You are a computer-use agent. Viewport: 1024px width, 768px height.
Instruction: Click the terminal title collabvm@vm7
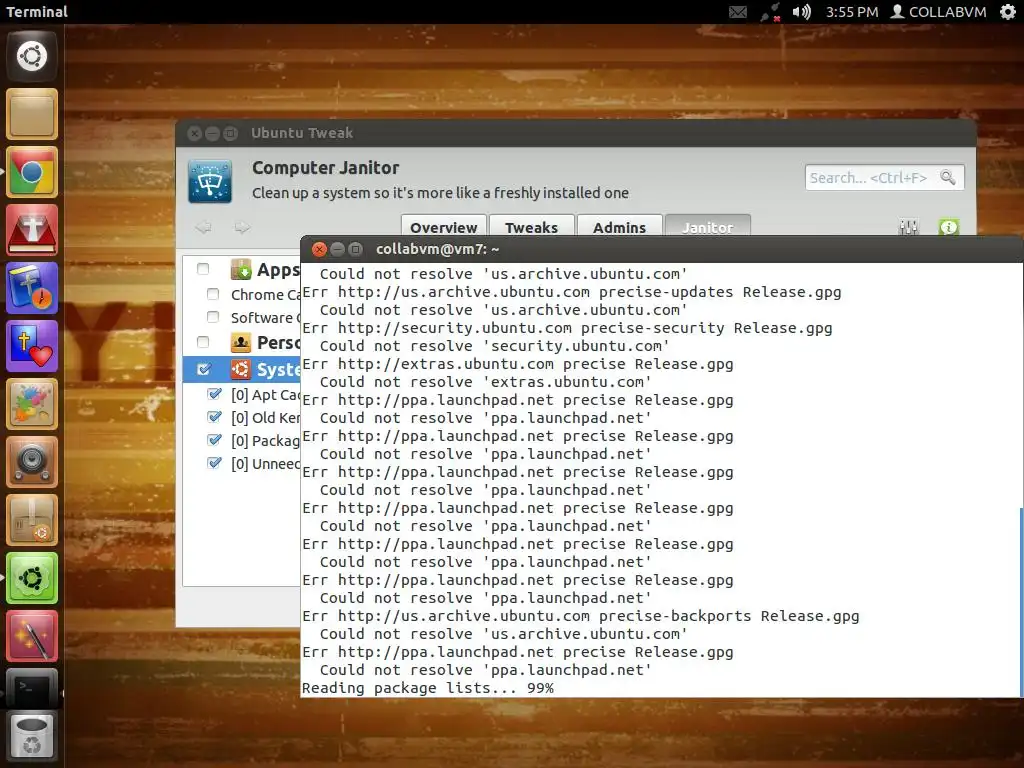coord(438,249)
